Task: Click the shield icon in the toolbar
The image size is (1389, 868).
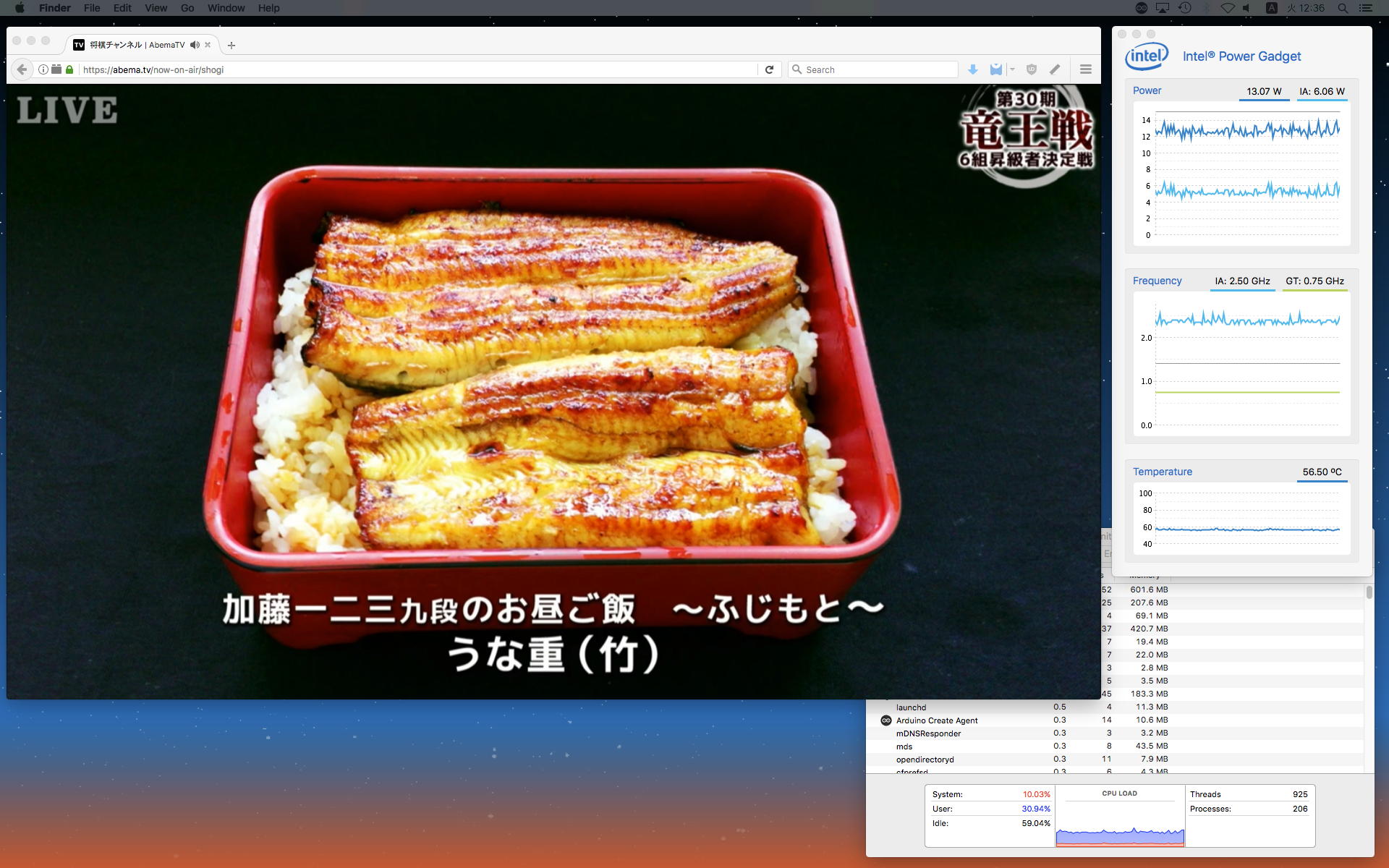Action: point(1032,69)
